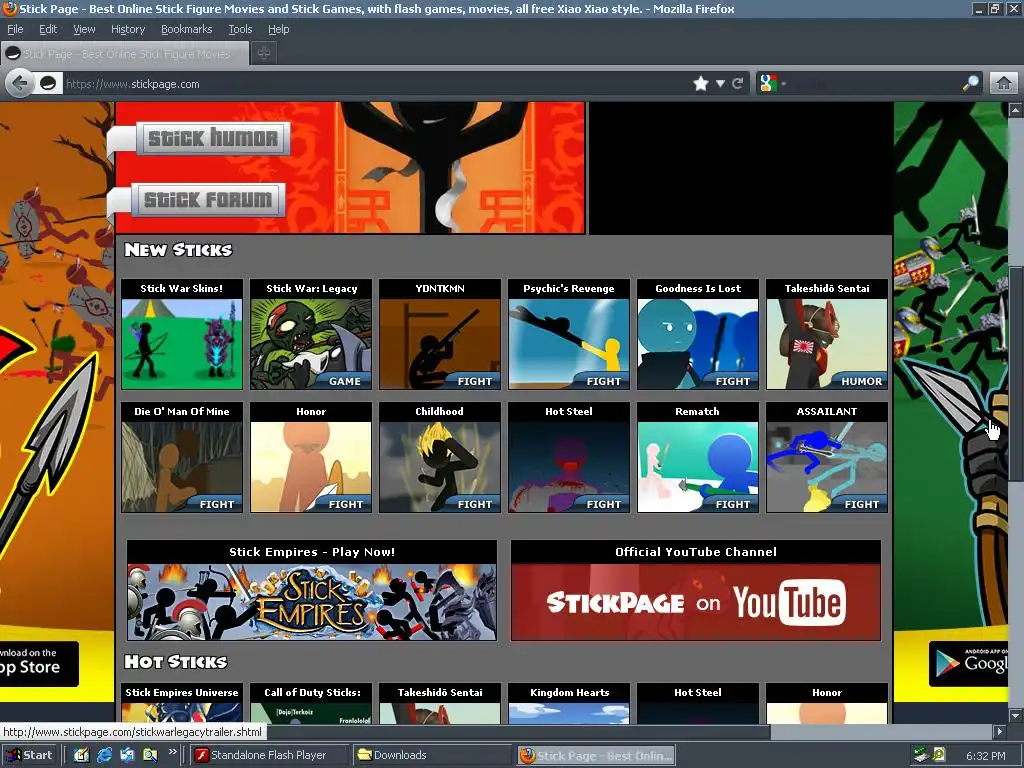The height and width of the screenshot is (768, 1024).
Task: Select the Stick Page browser tab
Action: coord(125,54)
